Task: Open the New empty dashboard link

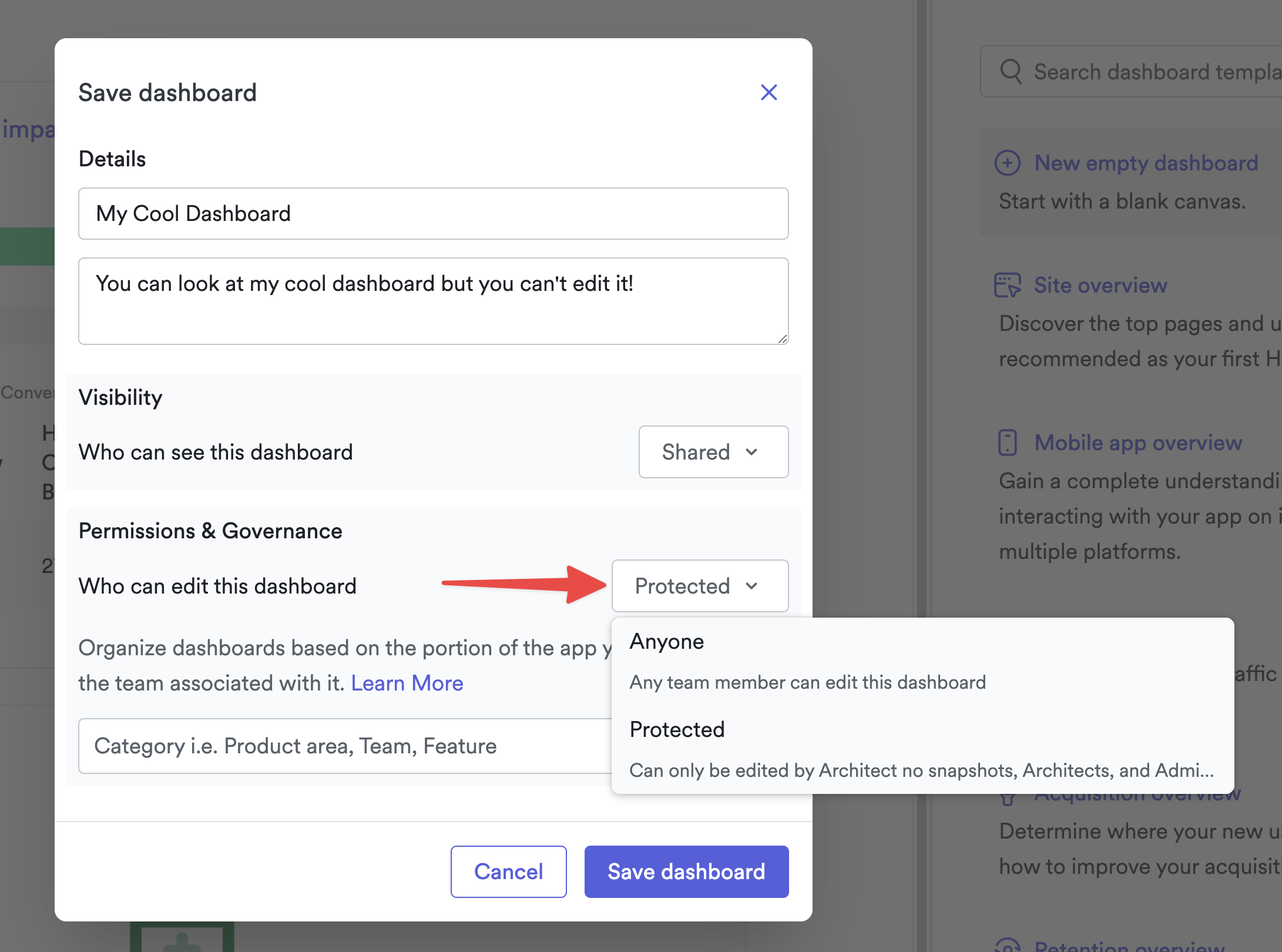Action: pos(1146,163)
